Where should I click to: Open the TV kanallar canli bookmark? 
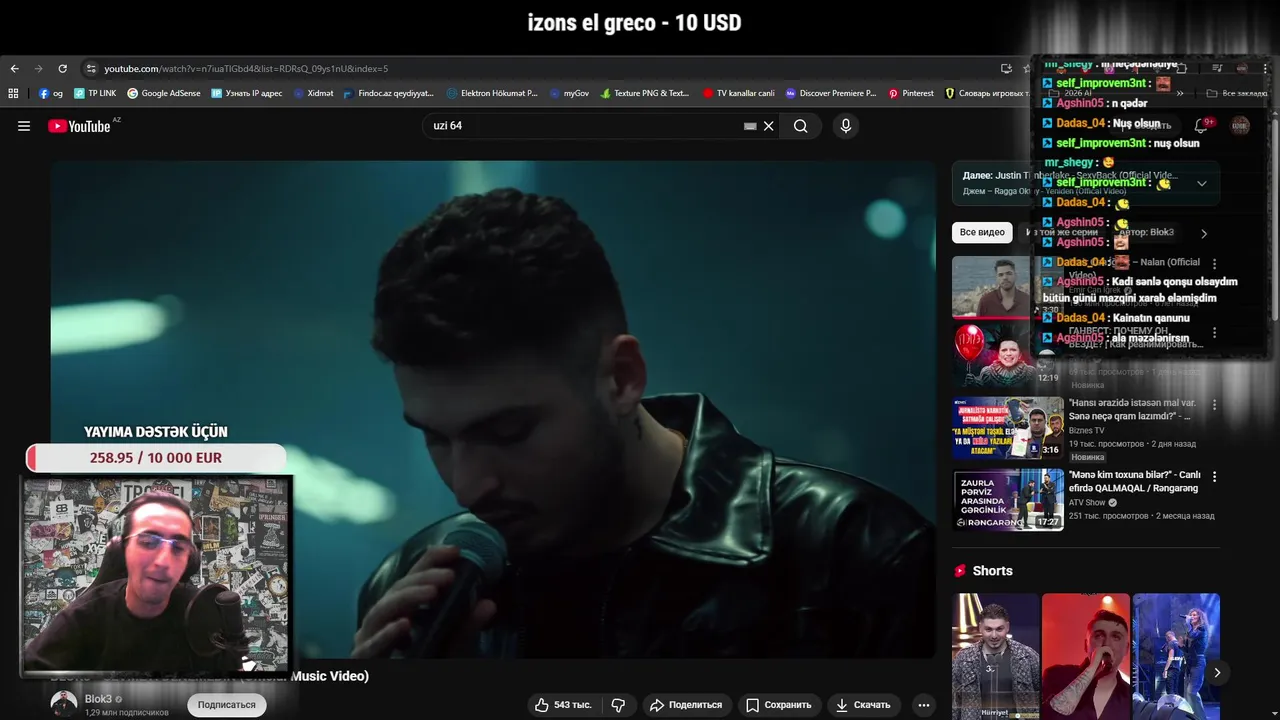738,93
